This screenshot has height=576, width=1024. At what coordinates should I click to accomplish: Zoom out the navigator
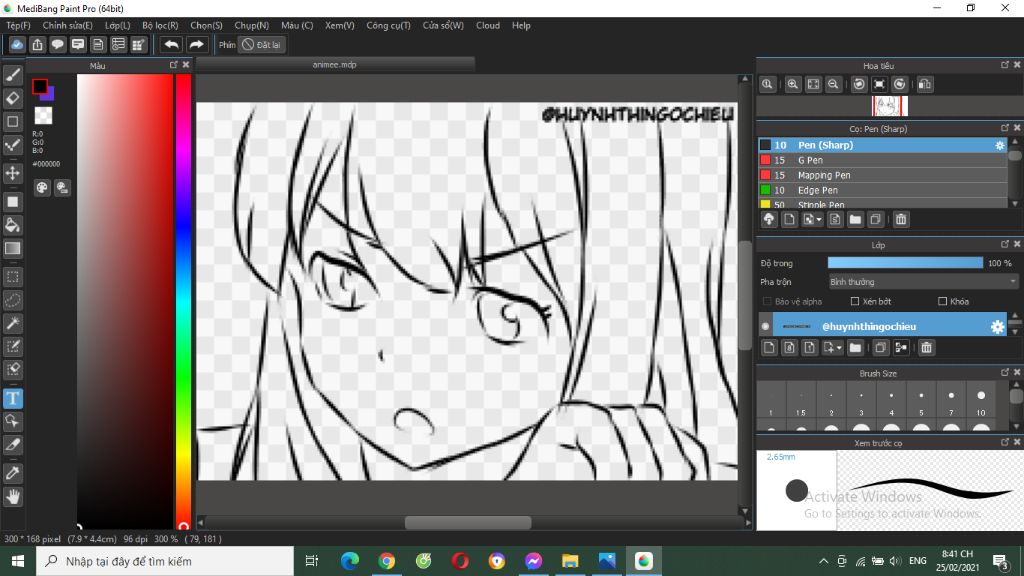(833, 84)
